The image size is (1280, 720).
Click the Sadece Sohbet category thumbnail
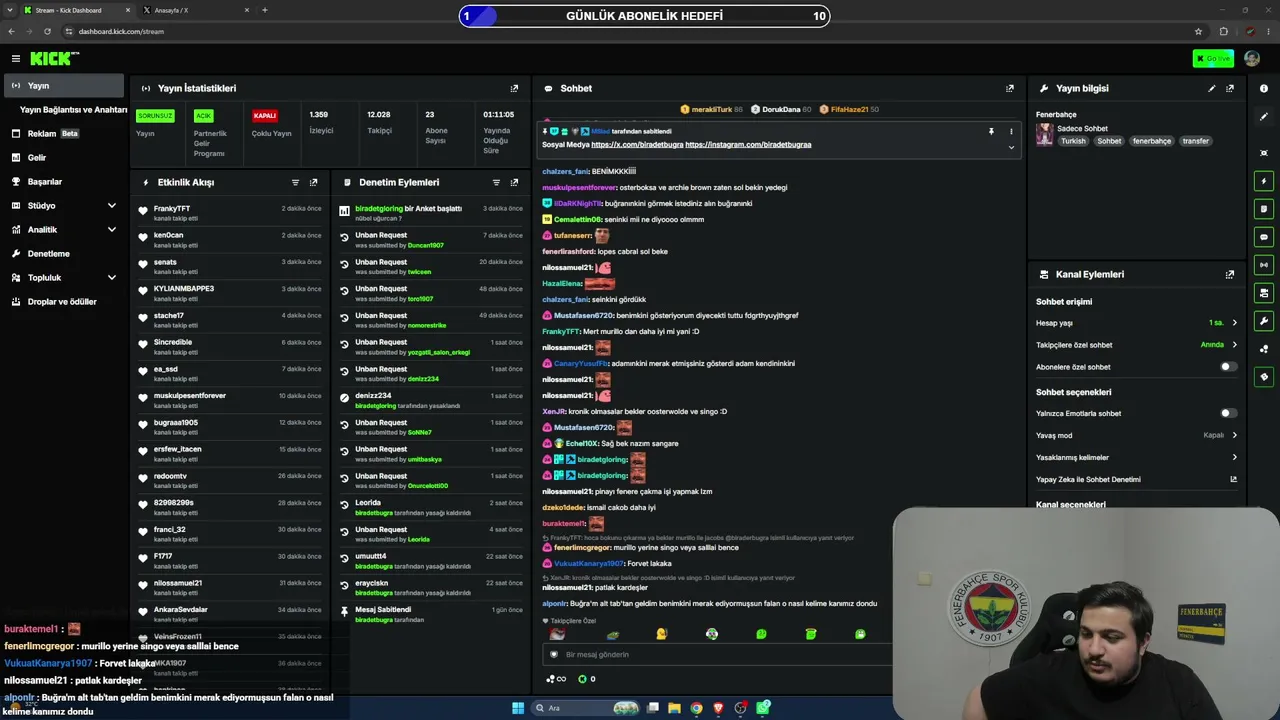pyautogui.click(x=1044, y=135)
